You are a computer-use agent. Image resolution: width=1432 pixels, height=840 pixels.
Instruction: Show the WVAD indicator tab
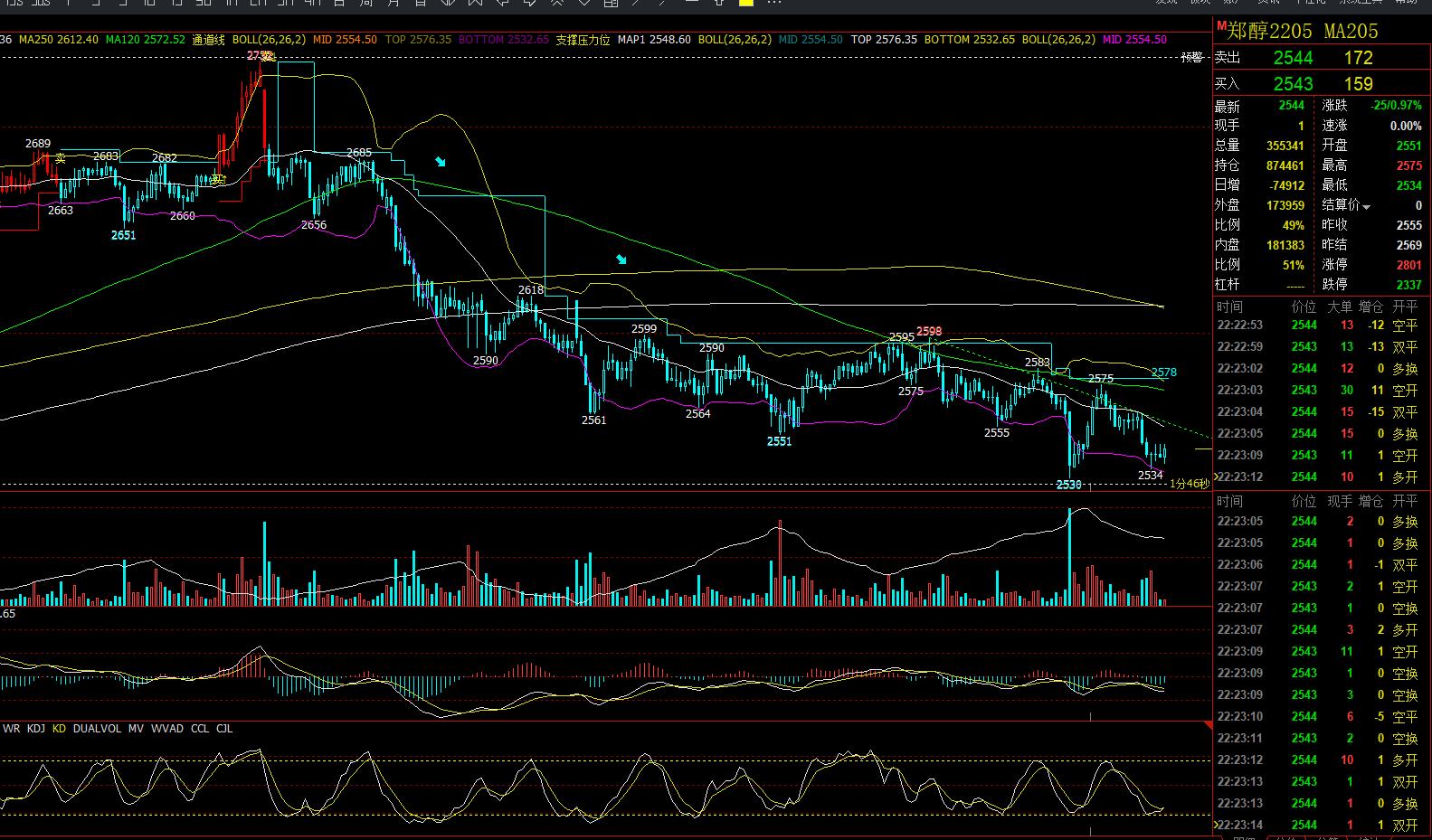tap(167, 729)
